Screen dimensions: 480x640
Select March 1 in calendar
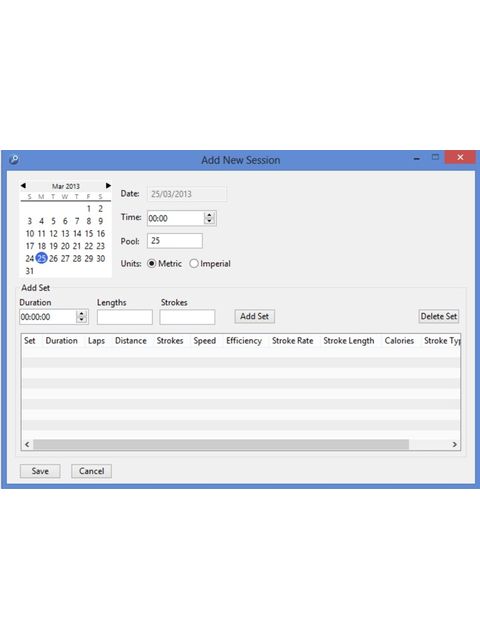(89, 209)
